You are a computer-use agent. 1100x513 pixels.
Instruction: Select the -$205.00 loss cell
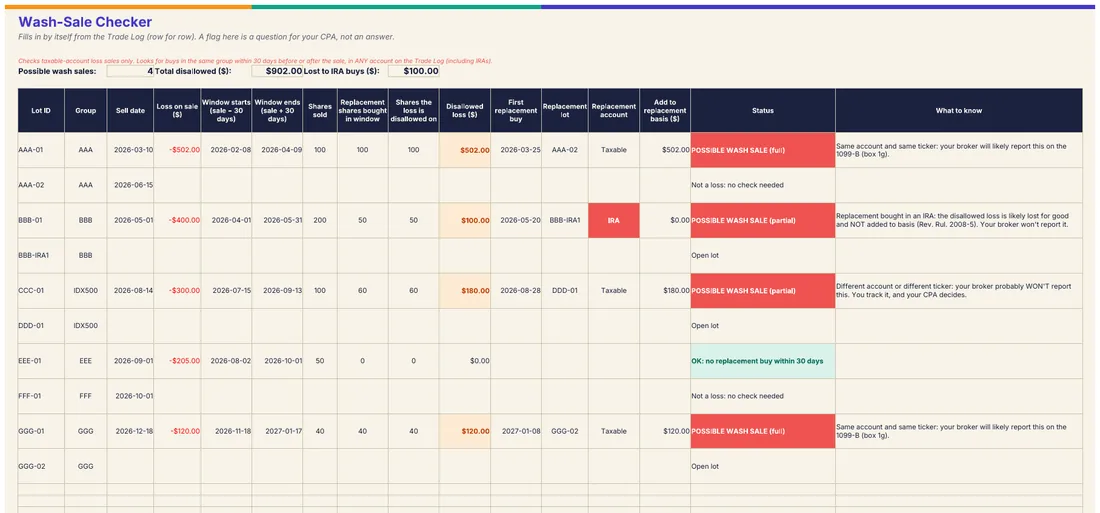[x=177, y=361]
